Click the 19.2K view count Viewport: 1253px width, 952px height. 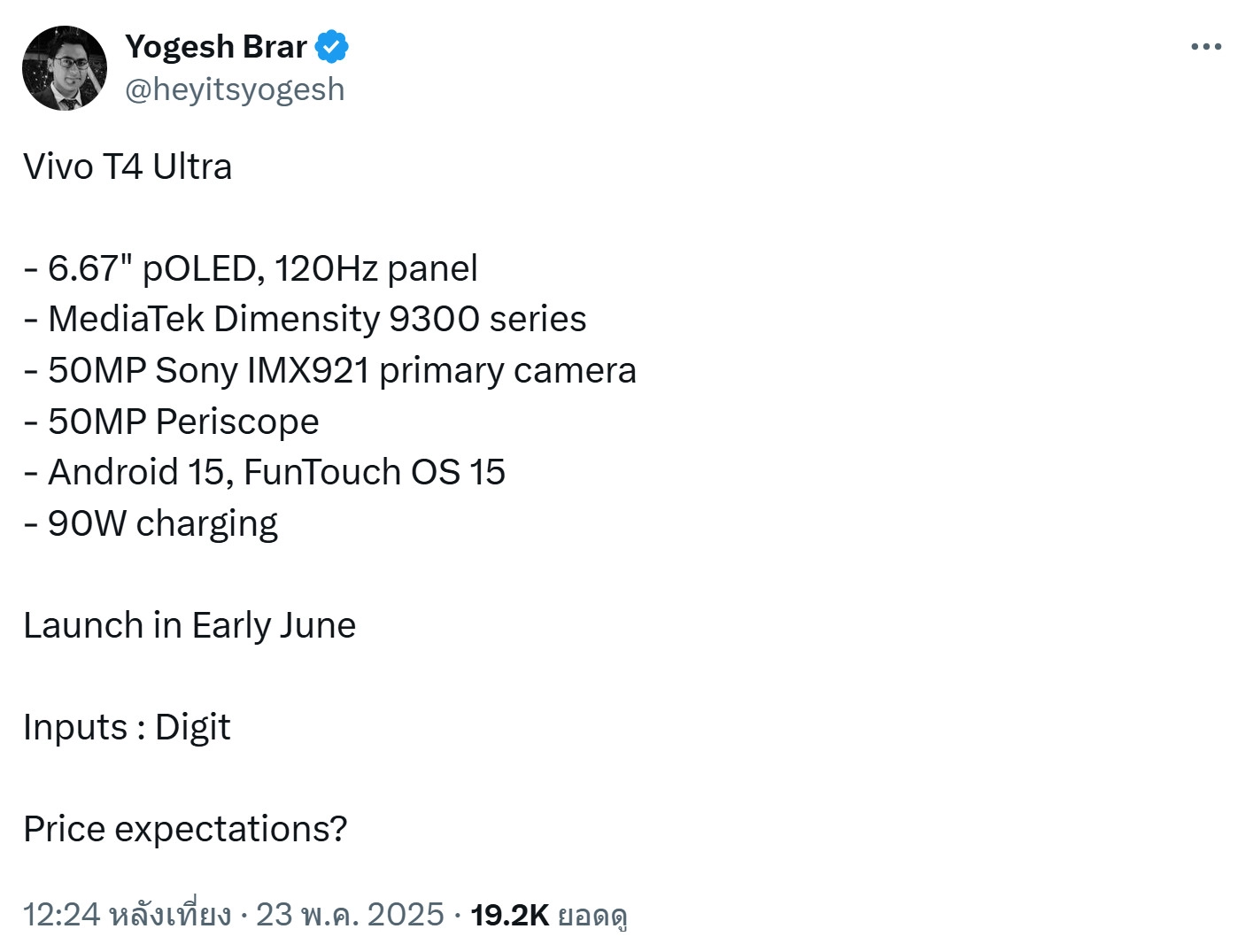[509, 915]
